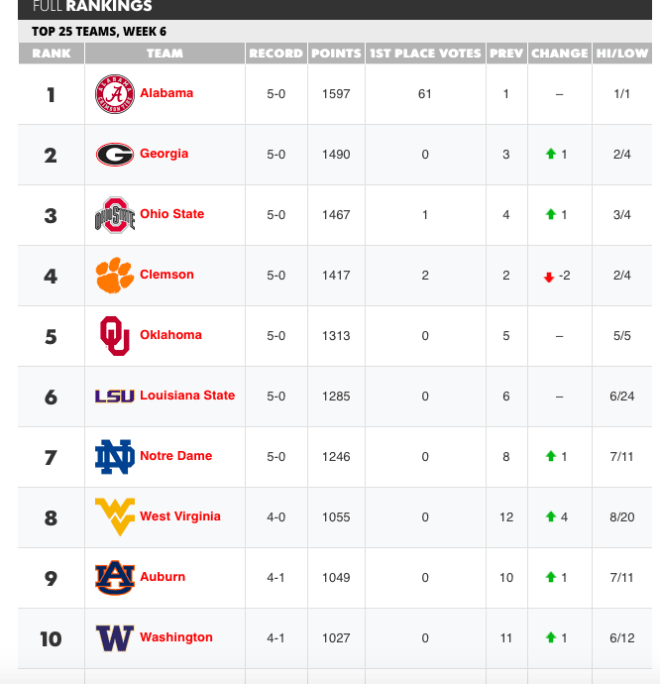660x684 pixels.
Task: Open the Alabama team link
Action: 166,93
